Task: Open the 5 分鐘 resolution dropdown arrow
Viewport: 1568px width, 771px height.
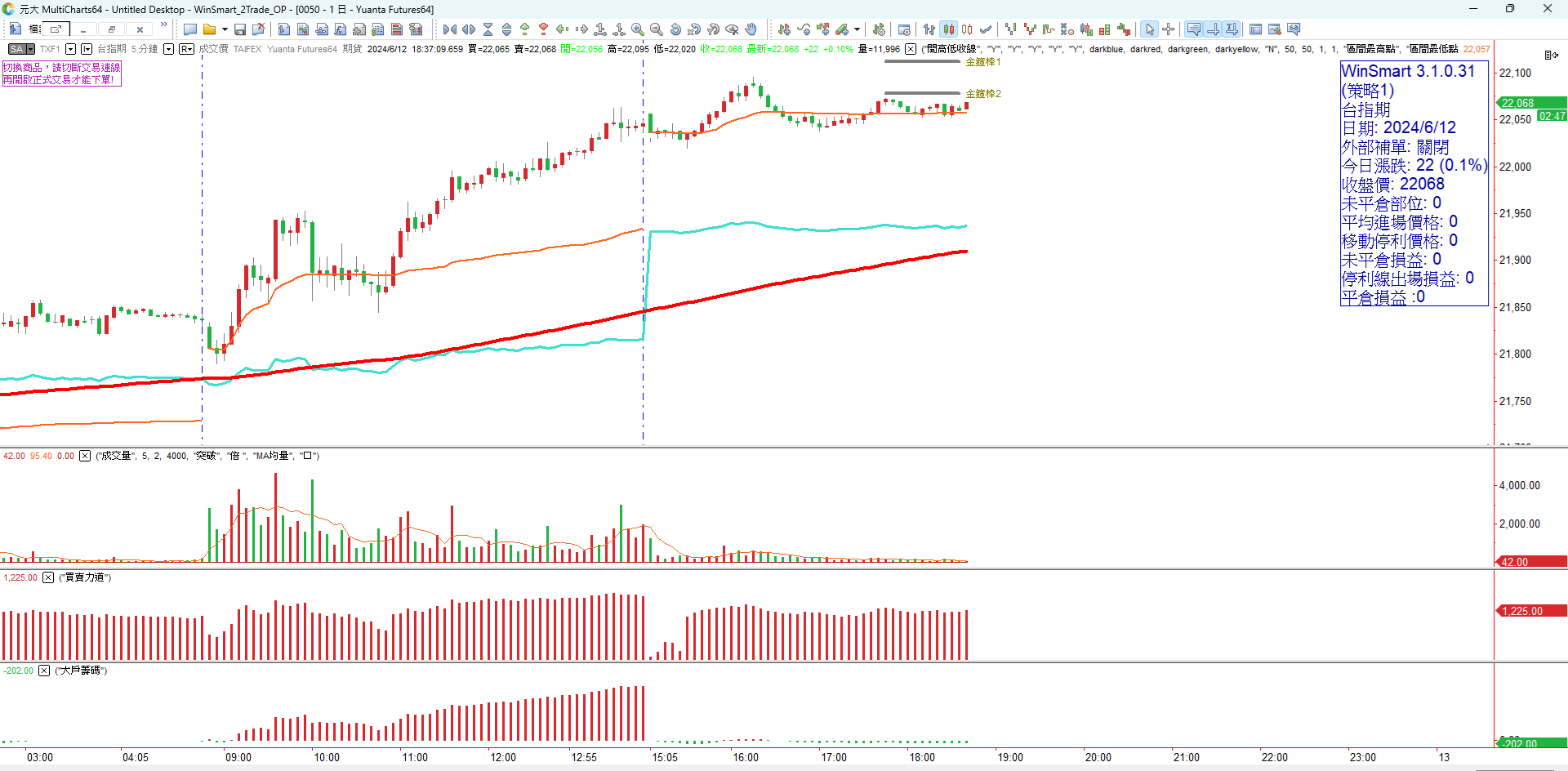Action: 168,49
